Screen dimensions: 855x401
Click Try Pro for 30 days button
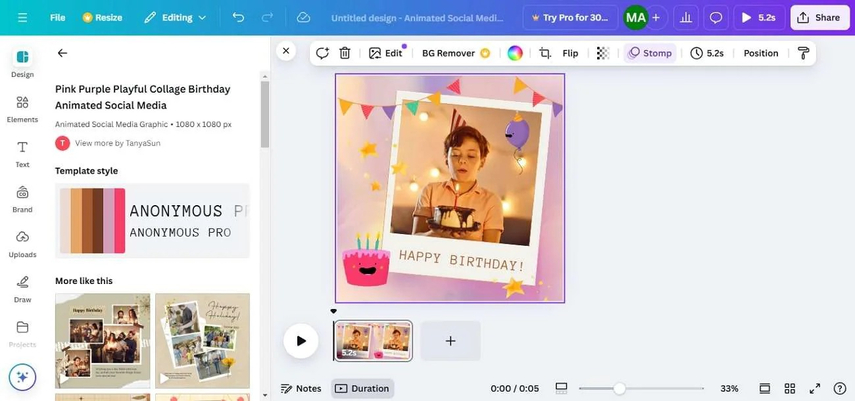coord(570,17)
